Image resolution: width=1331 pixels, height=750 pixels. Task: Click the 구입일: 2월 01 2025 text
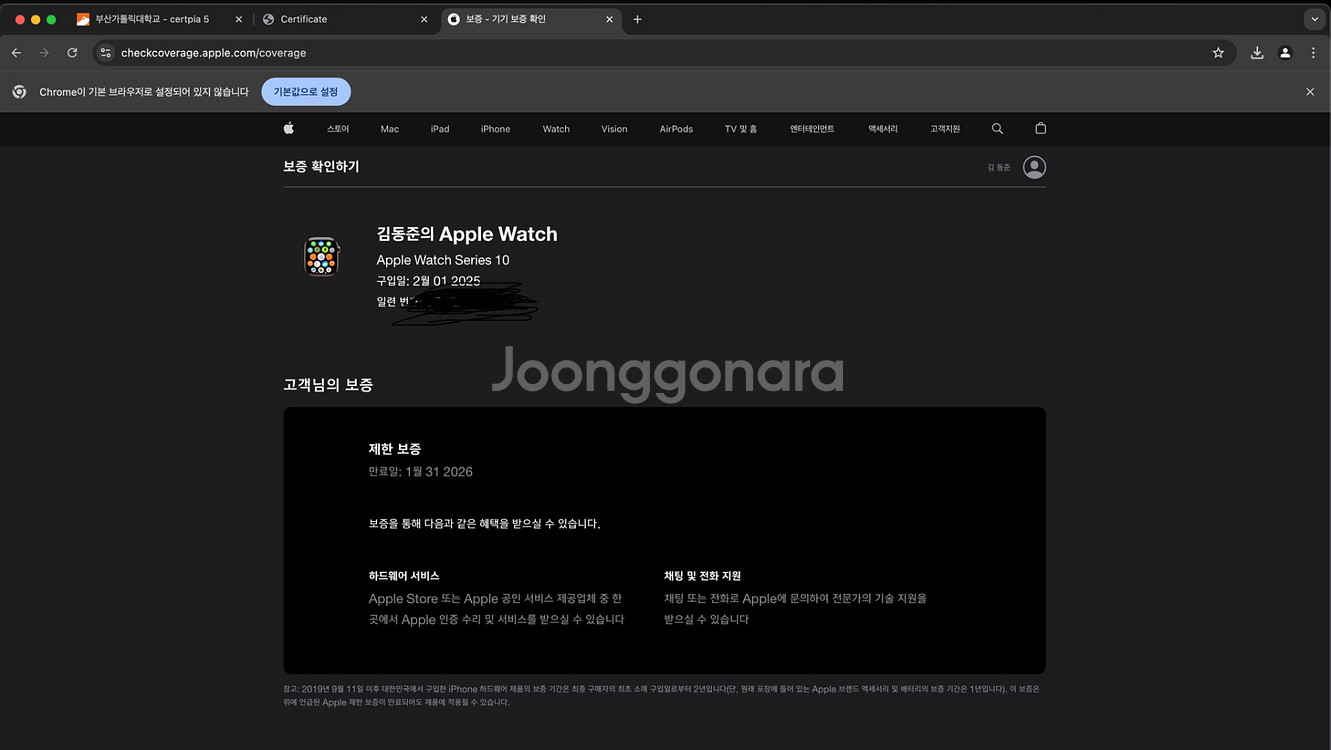tap(428, 281)
